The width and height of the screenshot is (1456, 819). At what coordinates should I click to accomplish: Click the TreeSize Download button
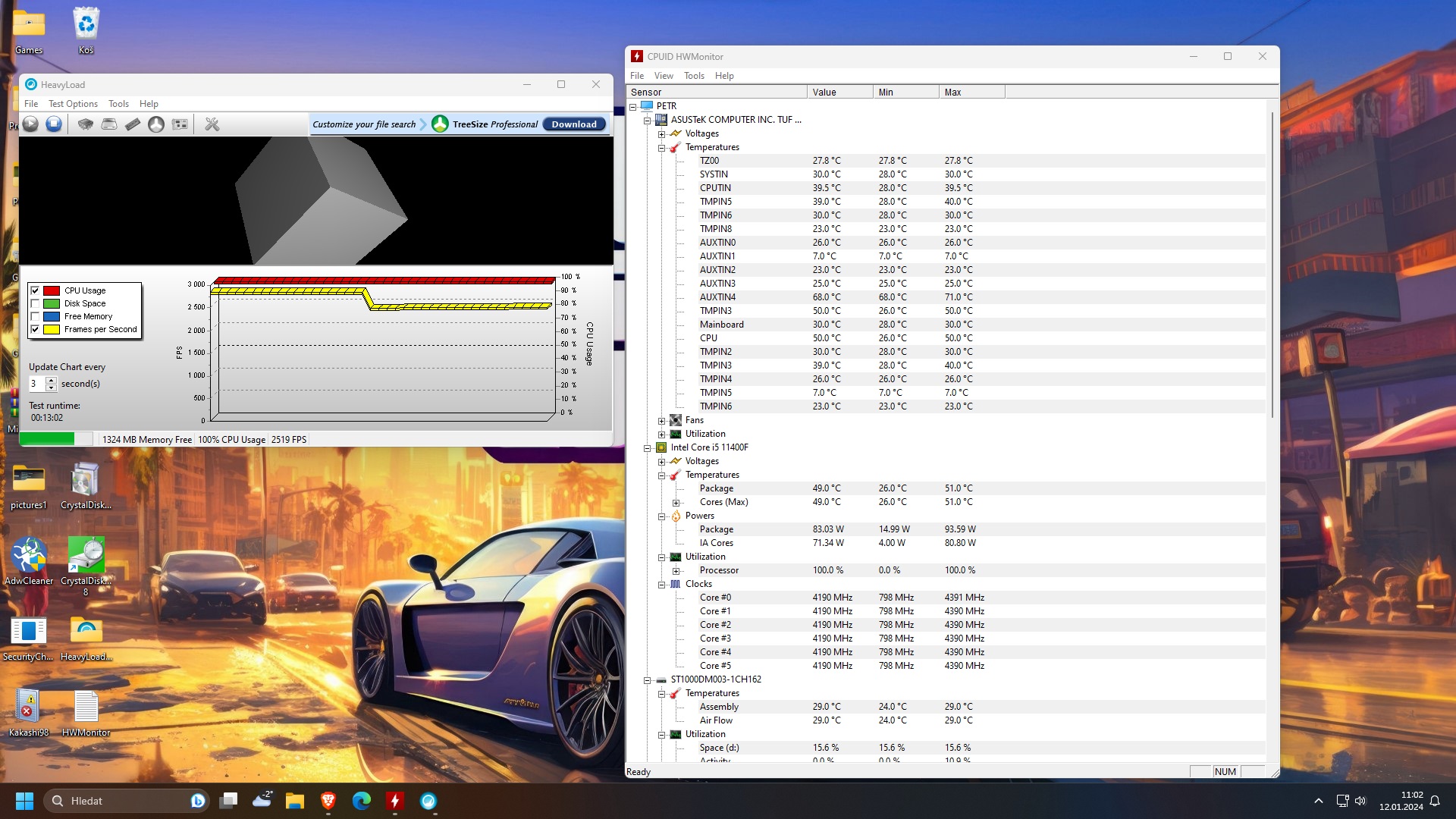point(574,124)
